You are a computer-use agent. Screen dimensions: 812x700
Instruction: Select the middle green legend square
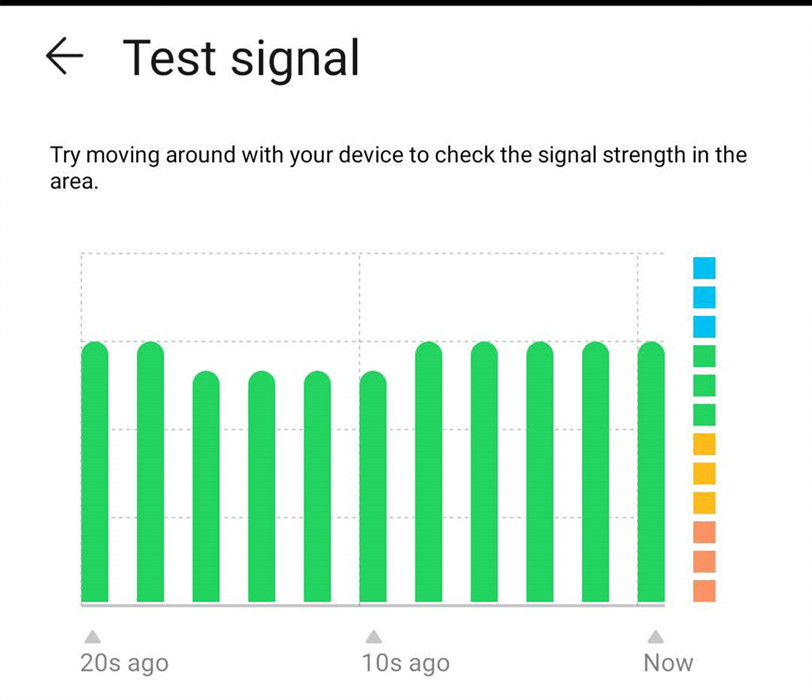point(704,385)
